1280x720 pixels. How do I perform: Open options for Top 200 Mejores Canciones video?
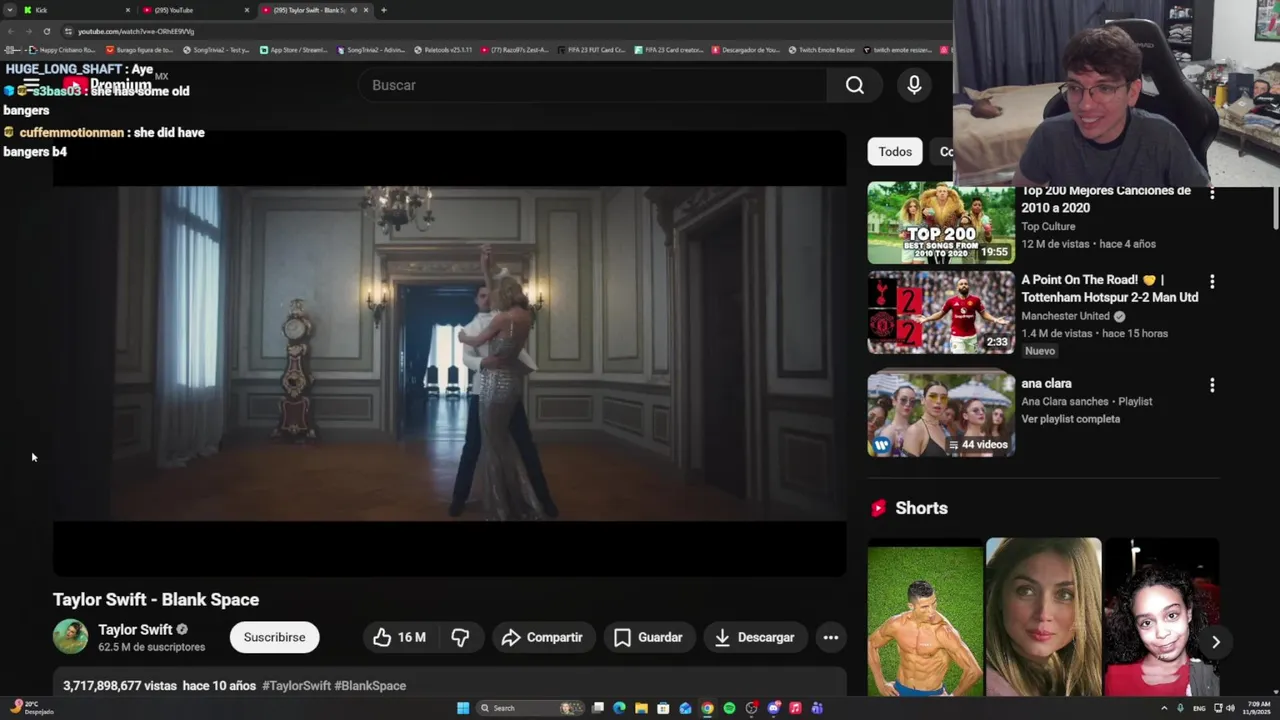click(x=1212, y=192)
